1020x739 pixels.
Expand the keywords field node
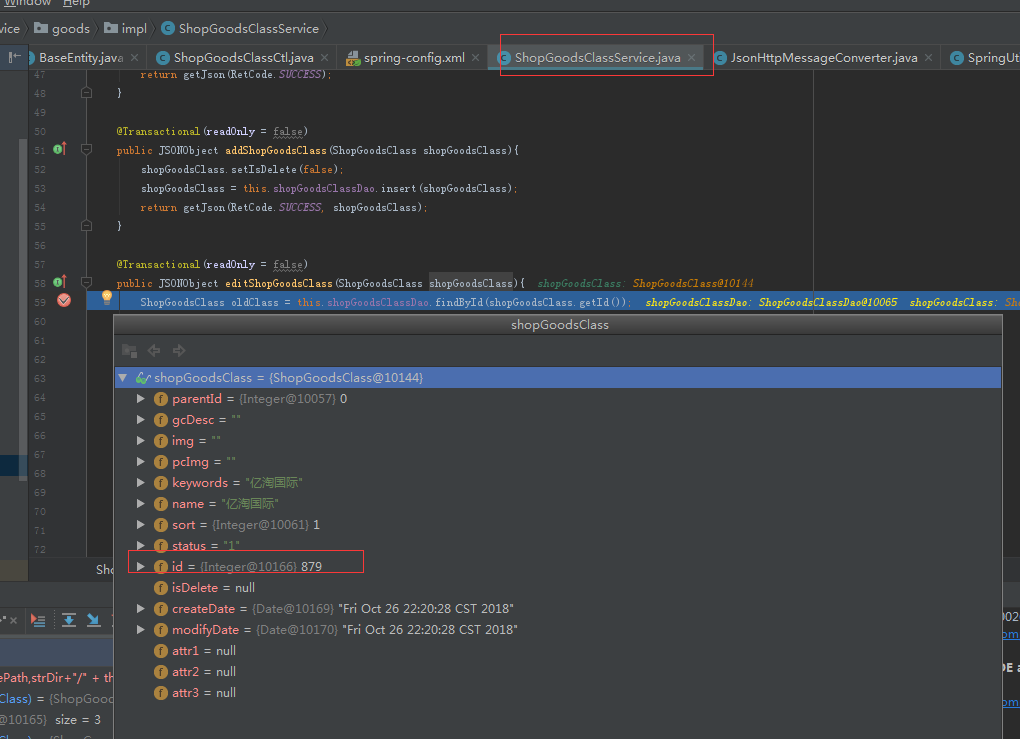click(x=141, y=482)
